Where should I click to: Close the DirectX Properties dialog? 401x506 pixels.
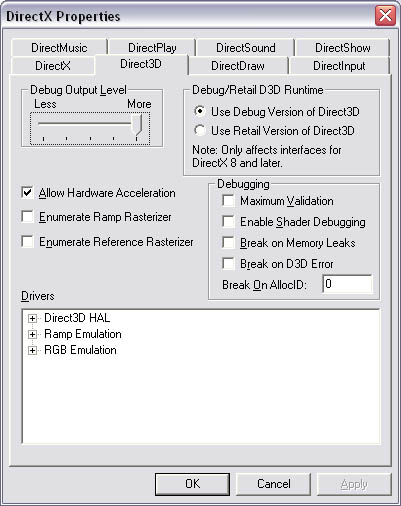coord(385,16)
